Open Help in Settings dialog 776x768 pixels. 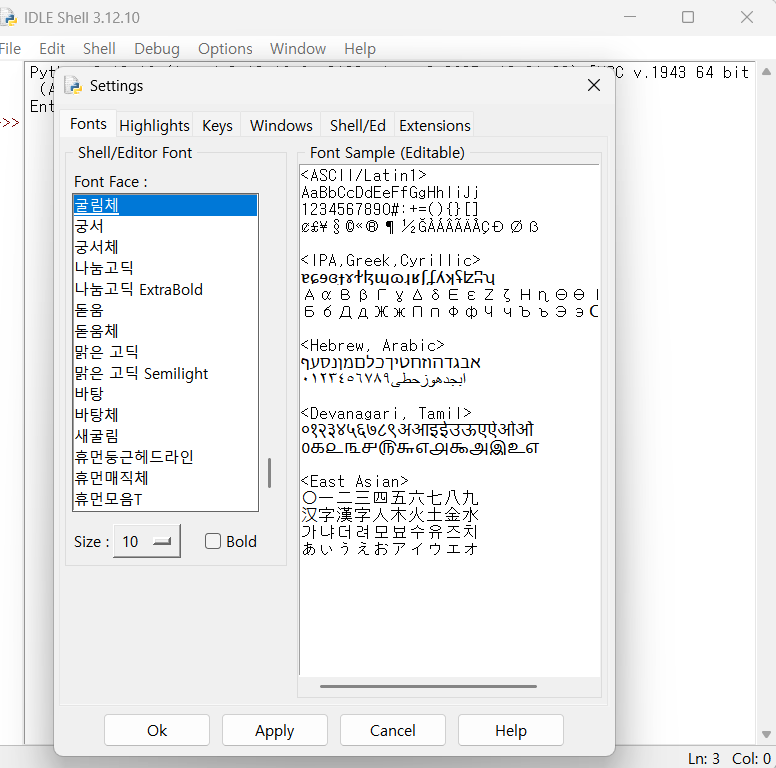(511, 730)
